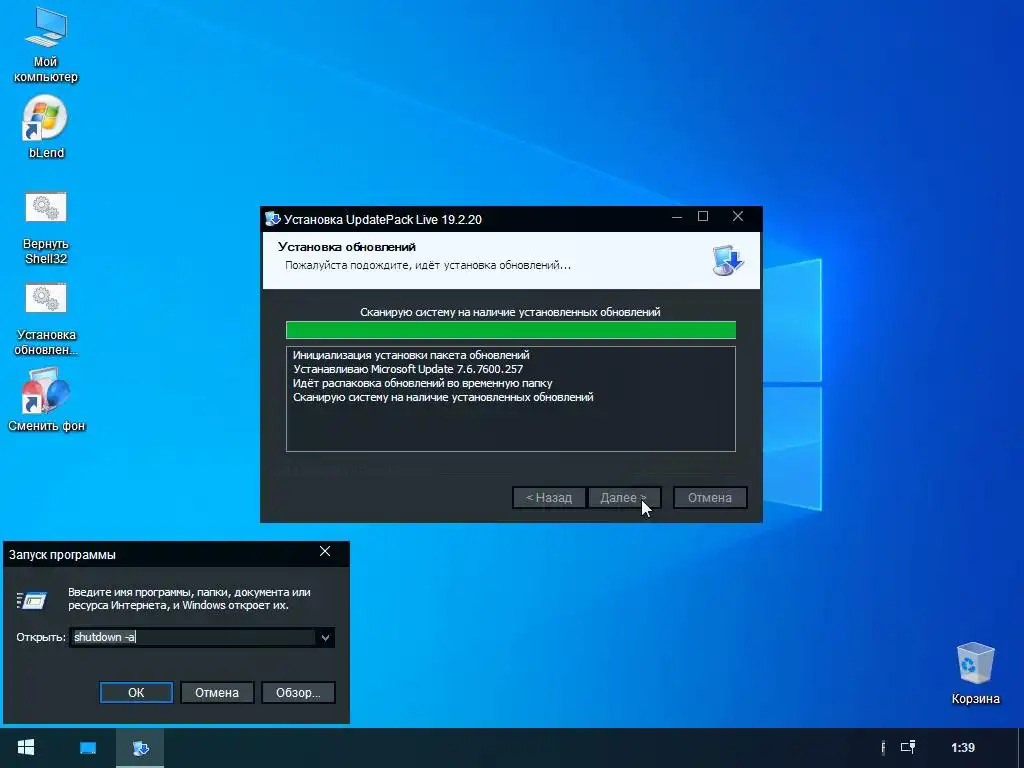
Task: Click the green installation progress bar
Action: pyautogui.click(x=511, y=330)
